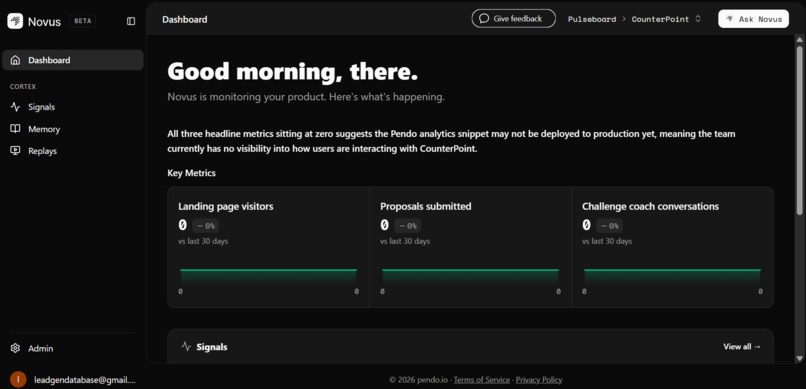Click the Landing page visitors sparkline chart
The image size is (806, 389).
click(x=268, y=276)
